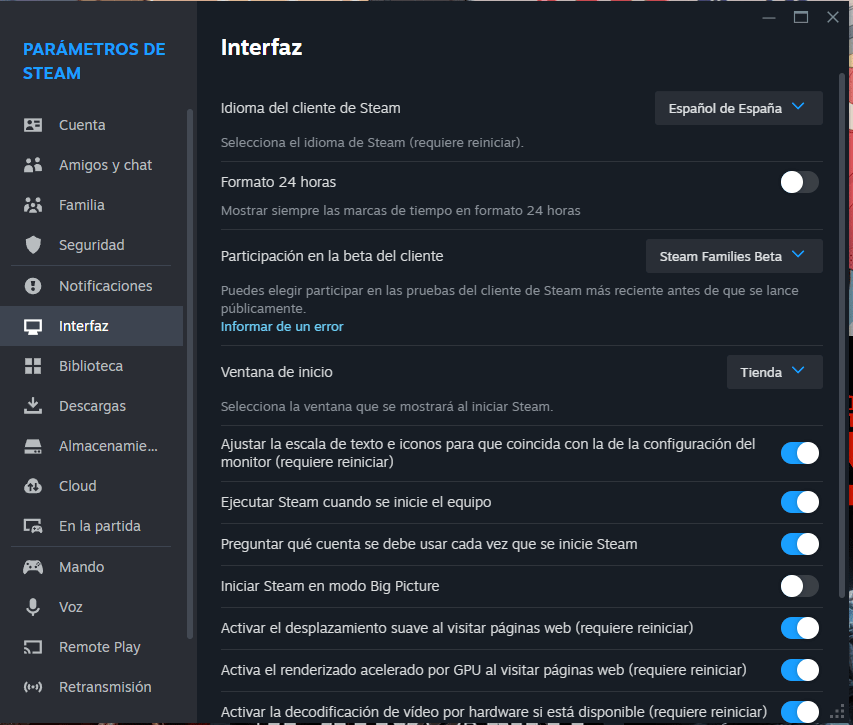Select the Cloud upload icon

33,486
